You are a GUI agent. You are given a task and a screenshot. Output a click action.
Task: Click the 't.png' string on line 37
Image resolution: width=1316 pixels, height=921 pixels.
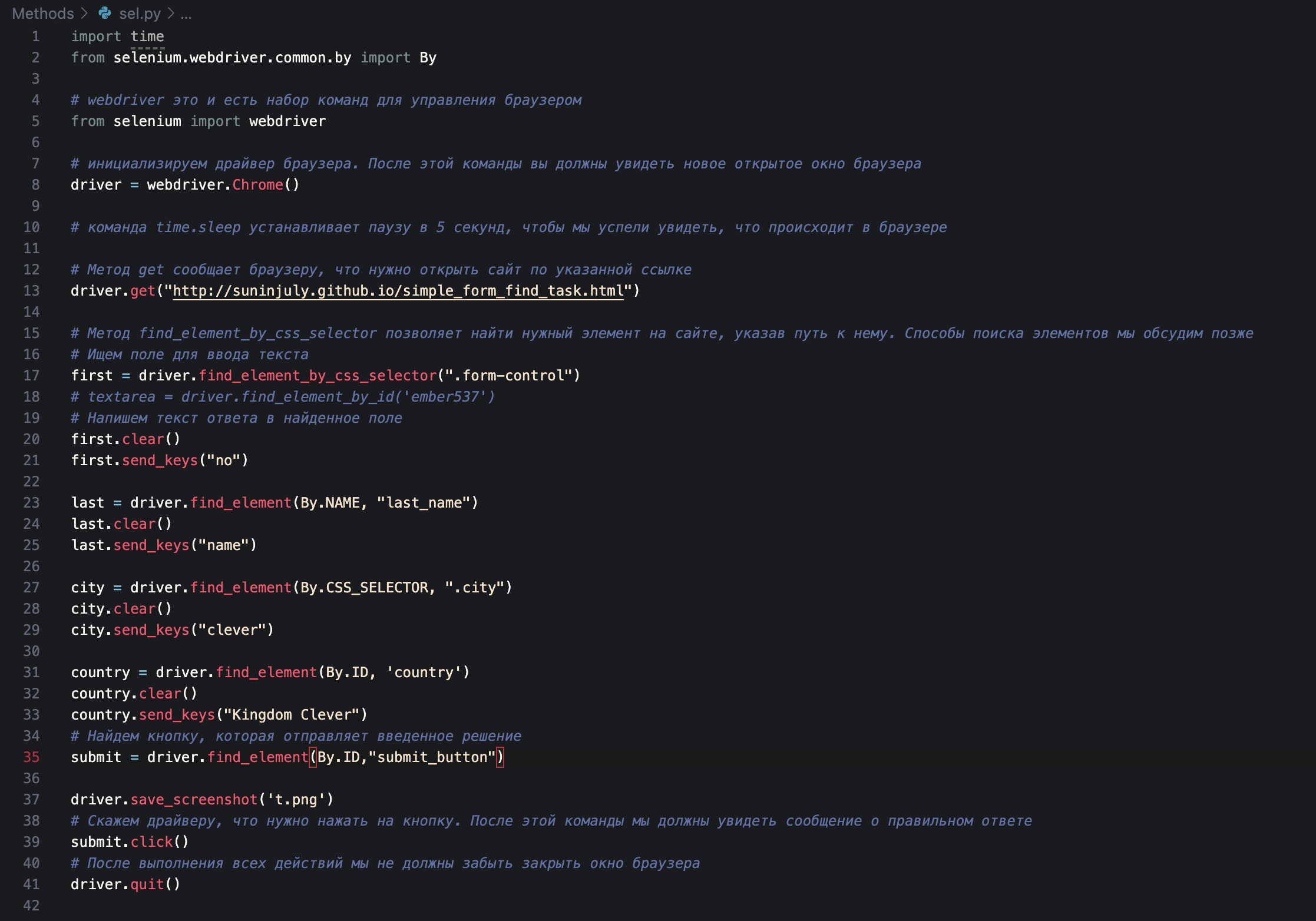click(296, 800)
